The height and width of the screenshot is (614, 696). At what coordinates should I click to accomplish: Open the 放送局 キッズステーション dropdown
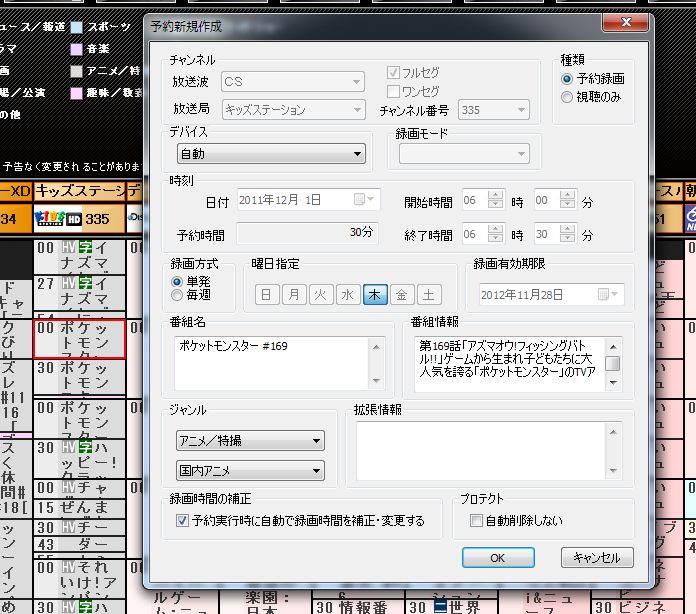tap(293, 109)
